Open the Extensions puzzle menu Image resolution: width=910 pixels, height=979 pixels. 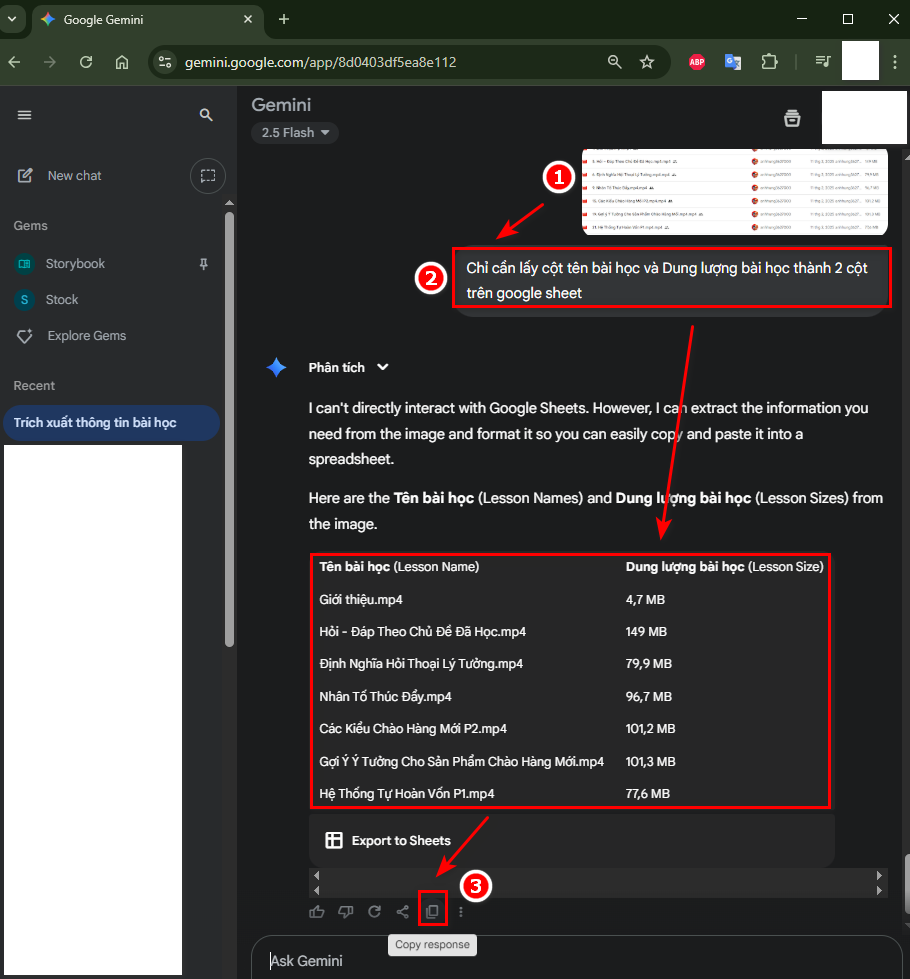(x=769, y=62)
